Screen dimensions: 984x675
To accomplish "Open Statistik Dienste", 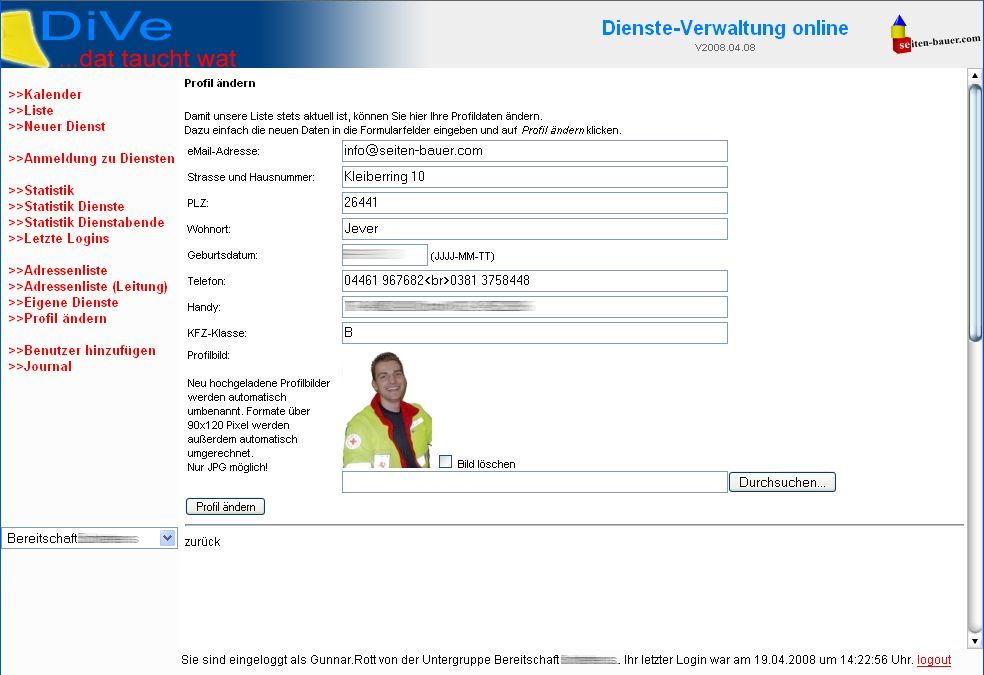I will click(66, 206).
